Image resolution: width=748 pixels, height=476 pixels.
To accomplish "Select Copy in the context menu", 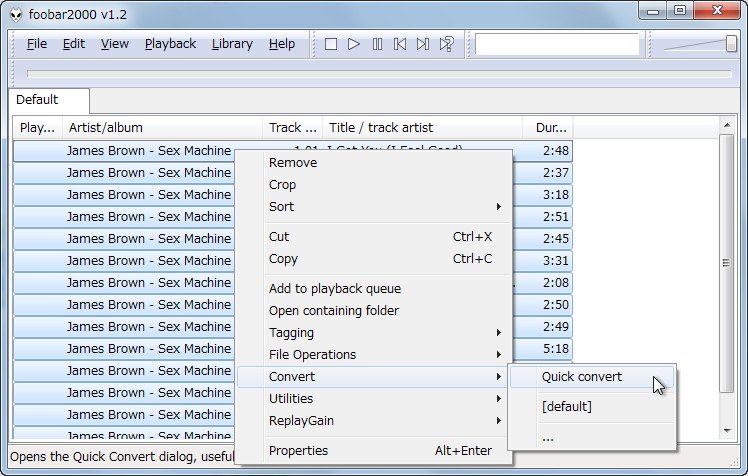I will 374,259.
